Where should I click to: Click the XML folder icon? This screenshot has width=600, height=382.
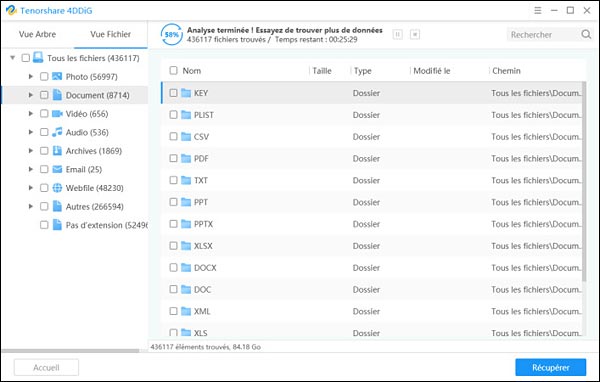point(186,311)
